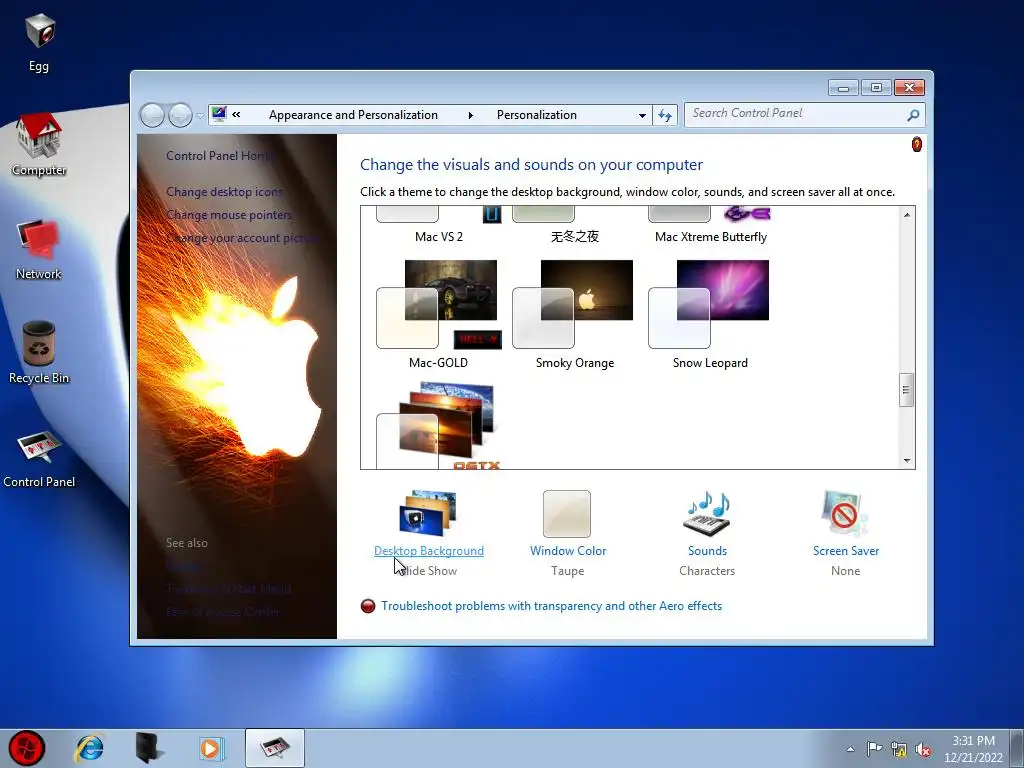The width and height of the screenshot is (1024, 768).
Task: Click the refresh button beside address bar
Action: (665, 116)
